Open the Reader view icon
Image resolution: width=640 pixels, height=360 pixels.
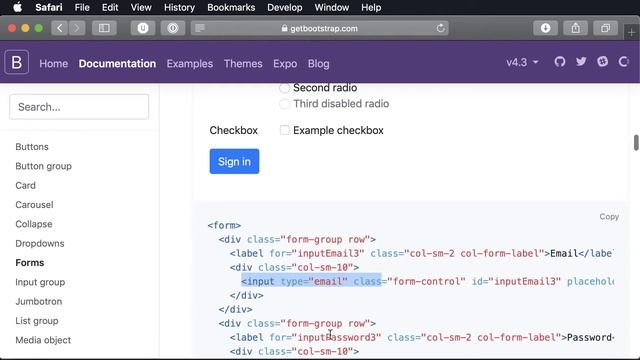tap(200, 28)
